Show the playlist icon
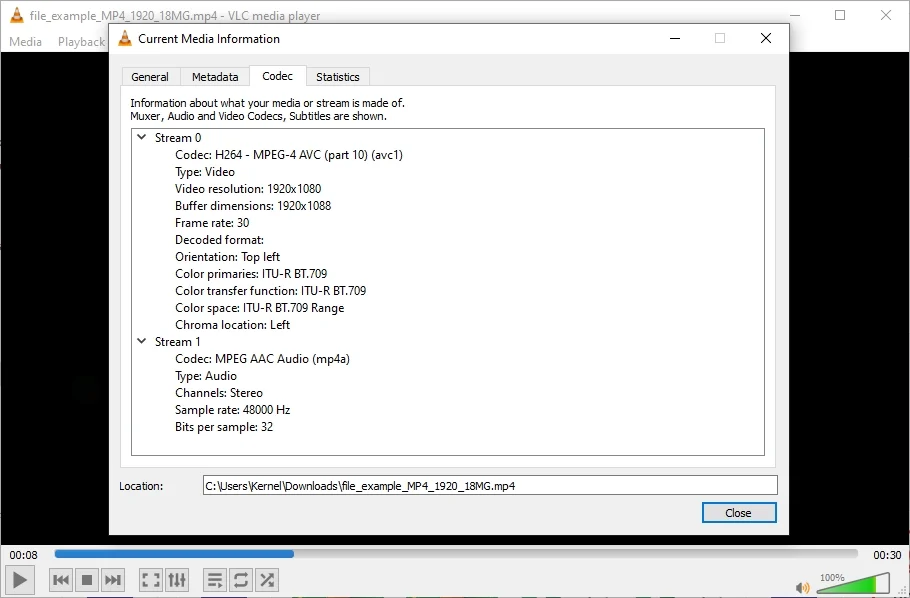Image resolution: width=910 pixels, height=598 pixels. [215, 579]
